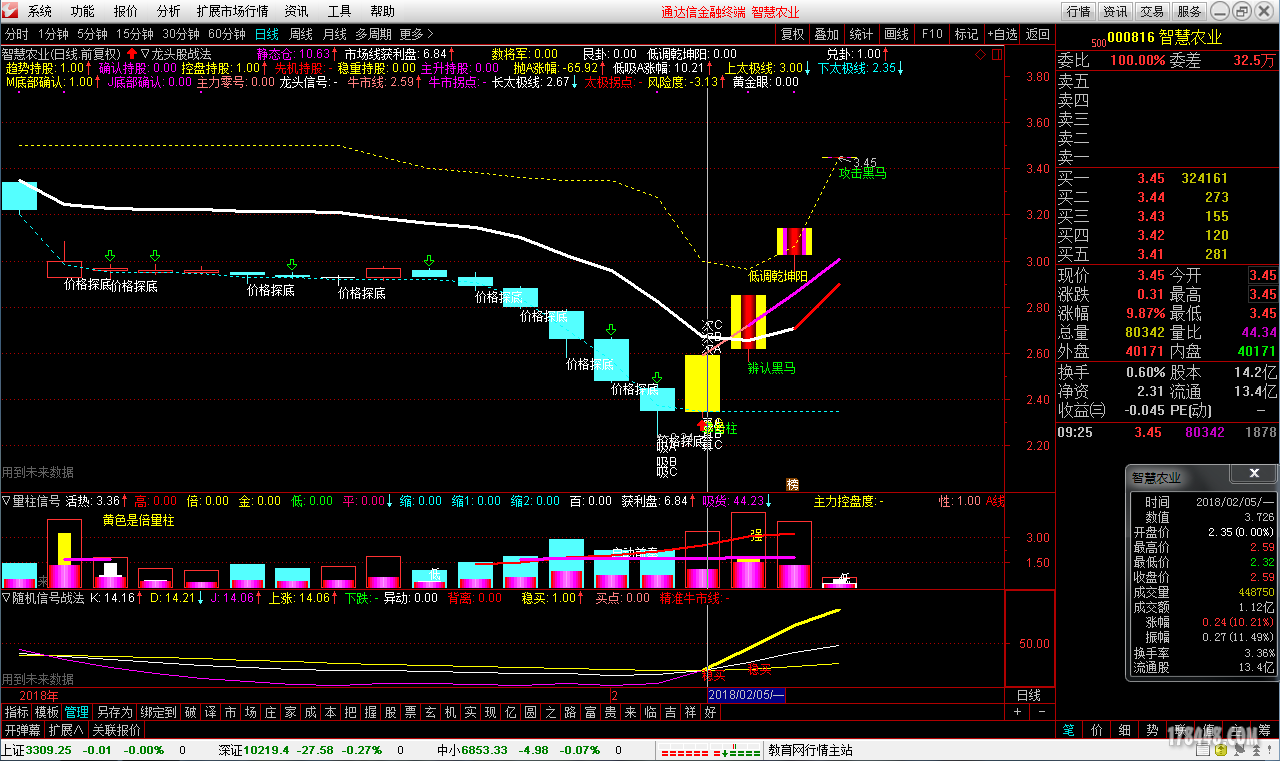Image resolution: width=1280 pixels, height=761 pixels.
Task: Click the 统计 statistics button
Action: pos(861,34)
